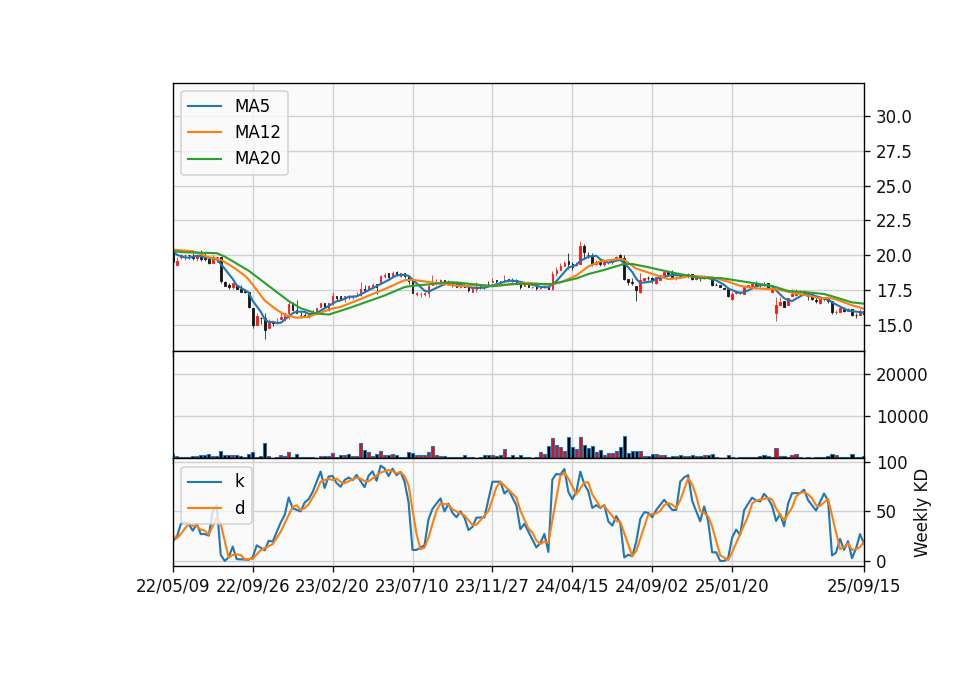Click the 20000 volume axis label
This screenshot has height=690, width=960.
point(902,375)
